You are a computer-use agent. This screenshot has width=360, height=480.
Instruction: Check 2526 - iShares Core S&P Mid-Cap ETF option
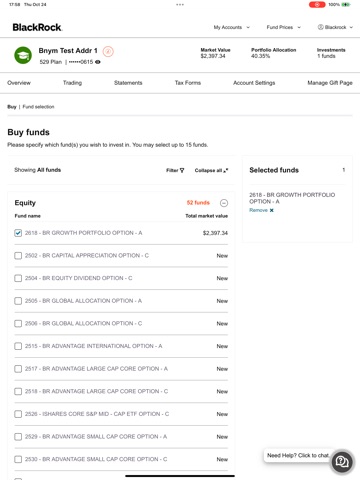(x=18, y=414)
